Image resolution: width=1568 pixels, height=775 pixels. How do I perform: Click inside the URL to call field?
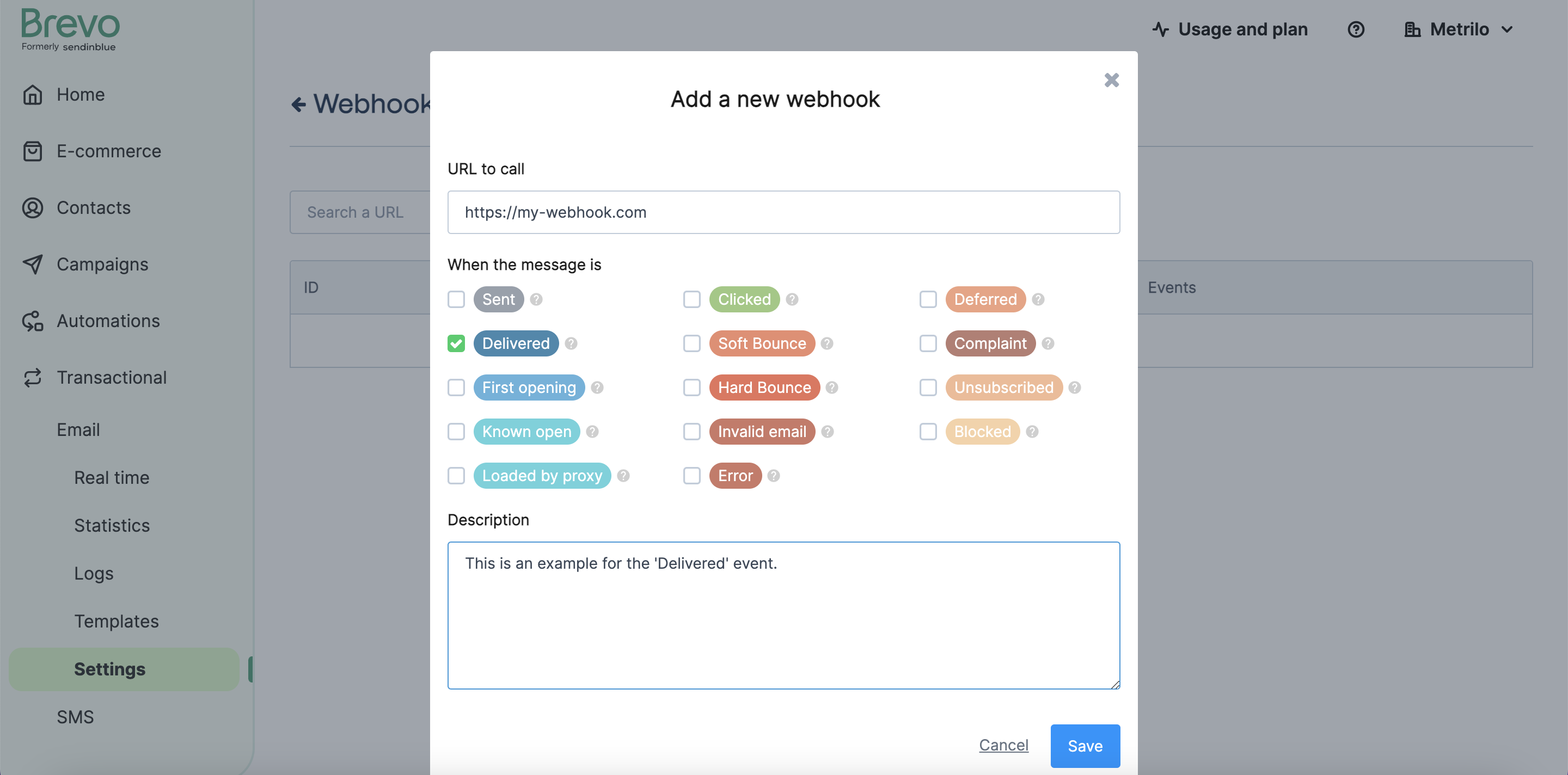click(783, 212)
